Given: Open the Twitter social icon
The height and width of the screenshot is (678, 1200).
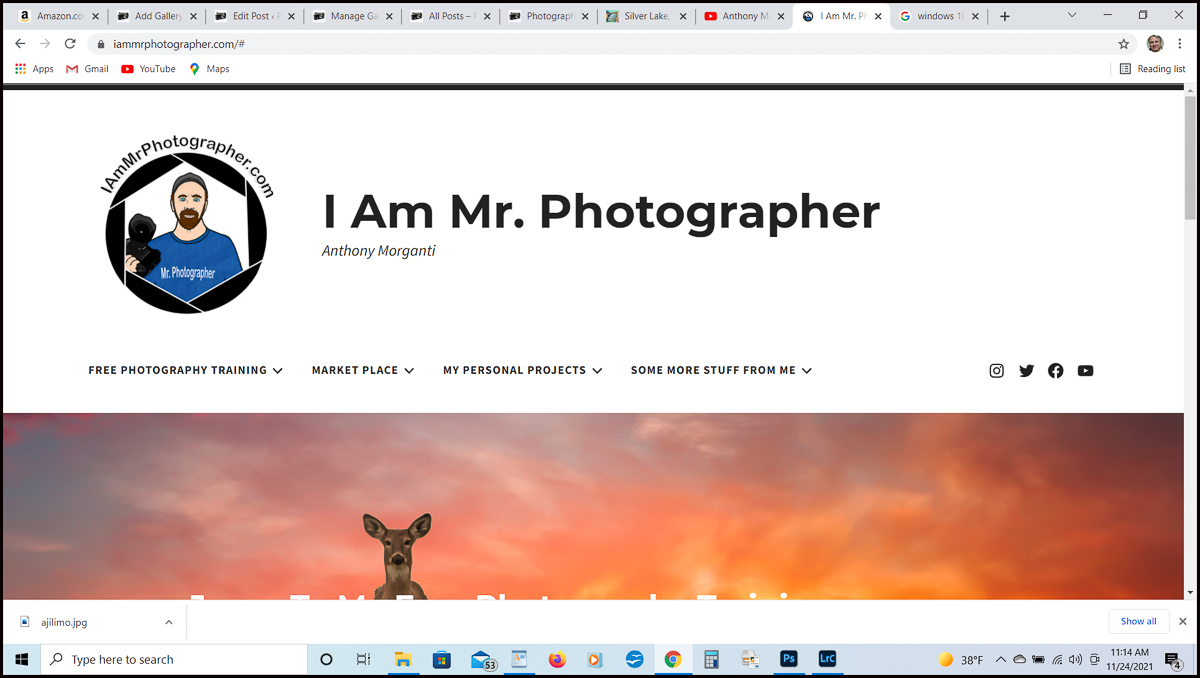Looking at the screenshot, I should coord(1026,371).
